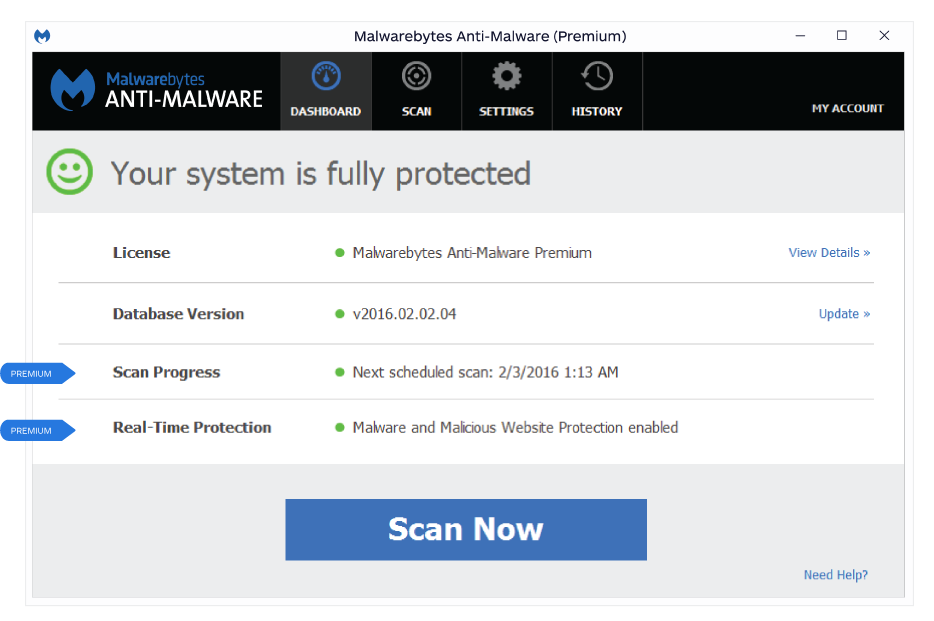Switch to the Settings tab
The width and height of the screenshot is (934, 621).
(506, 91)
